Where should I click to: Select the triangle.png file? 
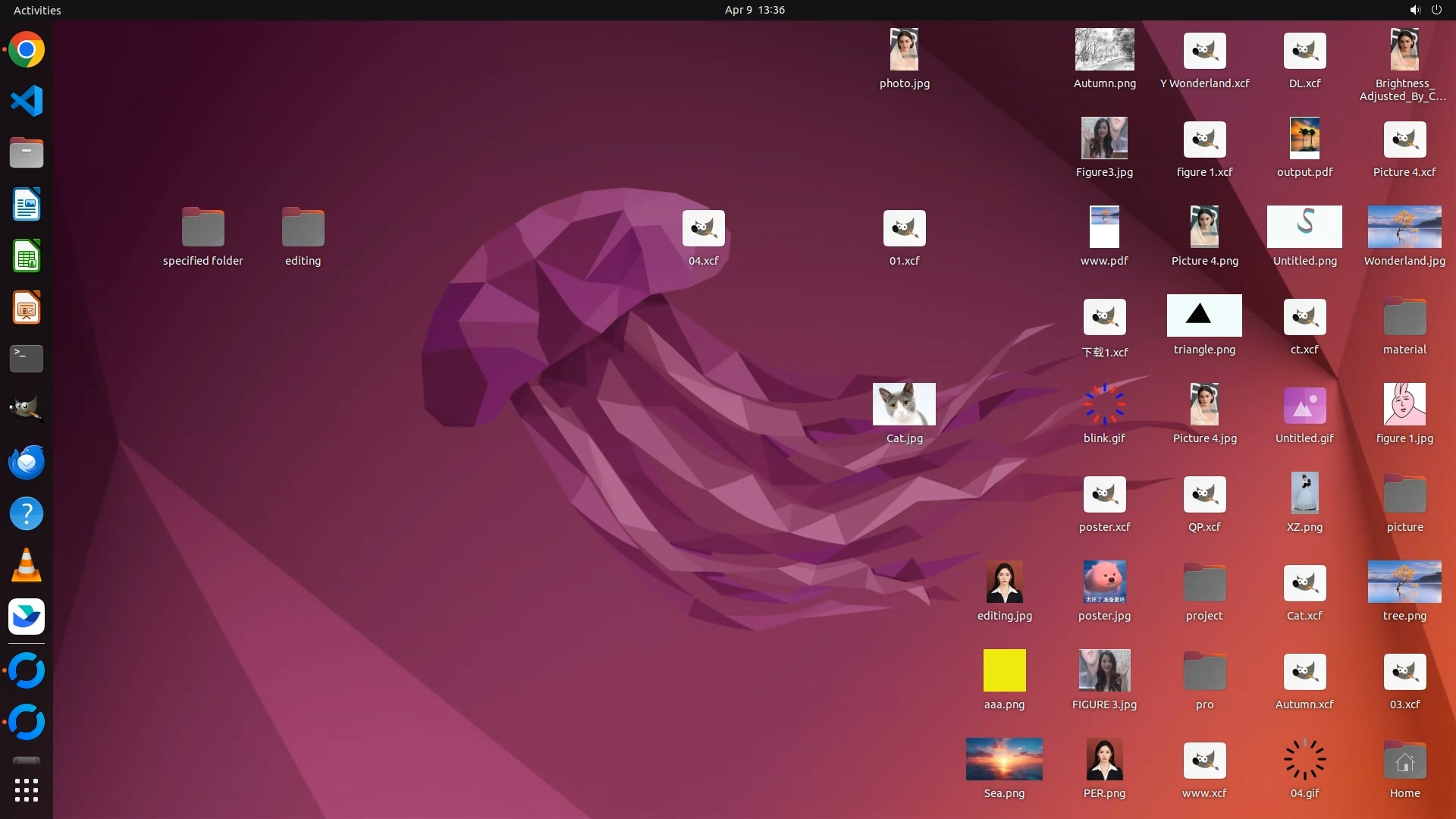[1204, 315]
